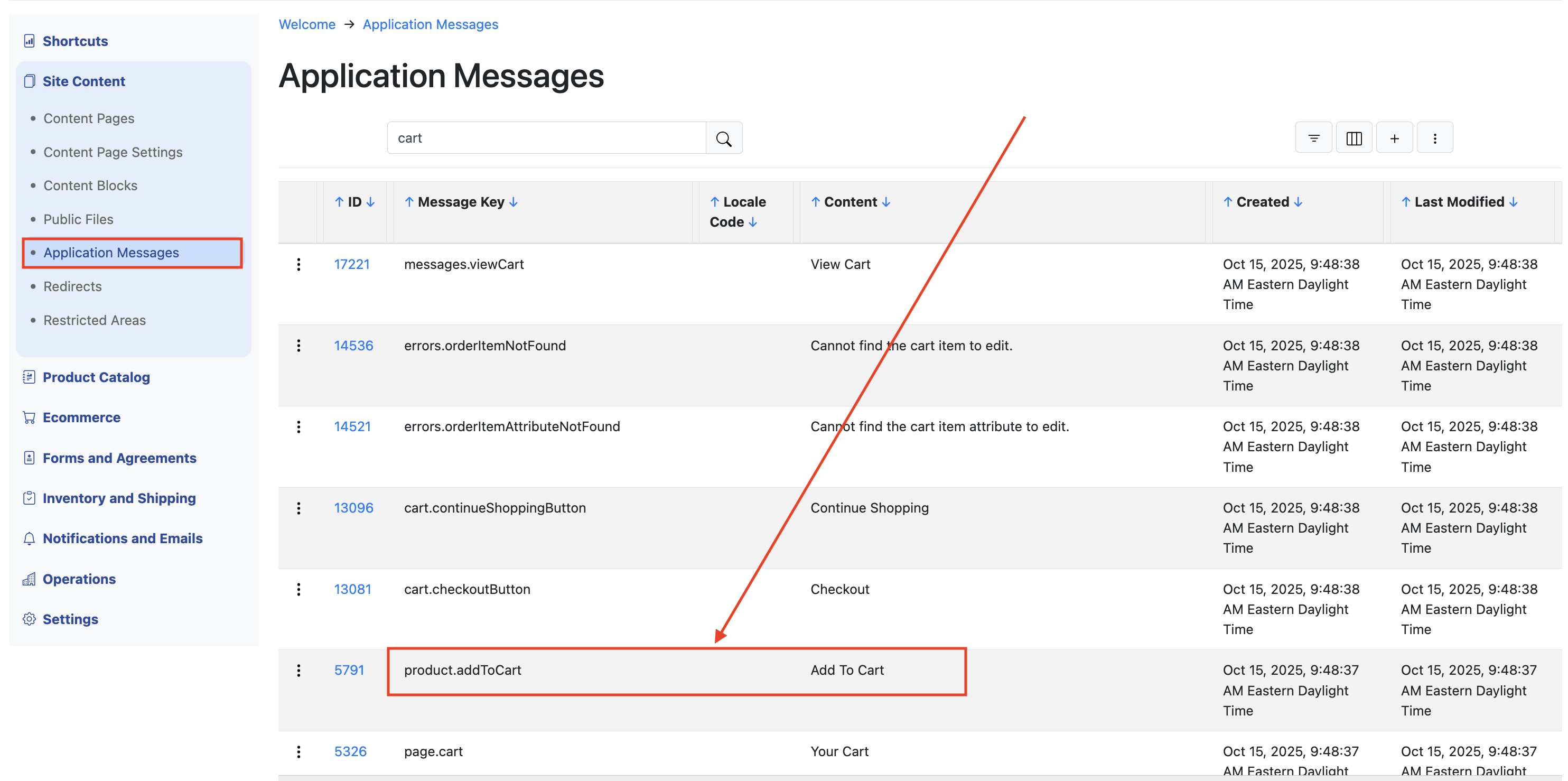
Task: Open the filter options icon
Action: click(x=1313, y=138)
